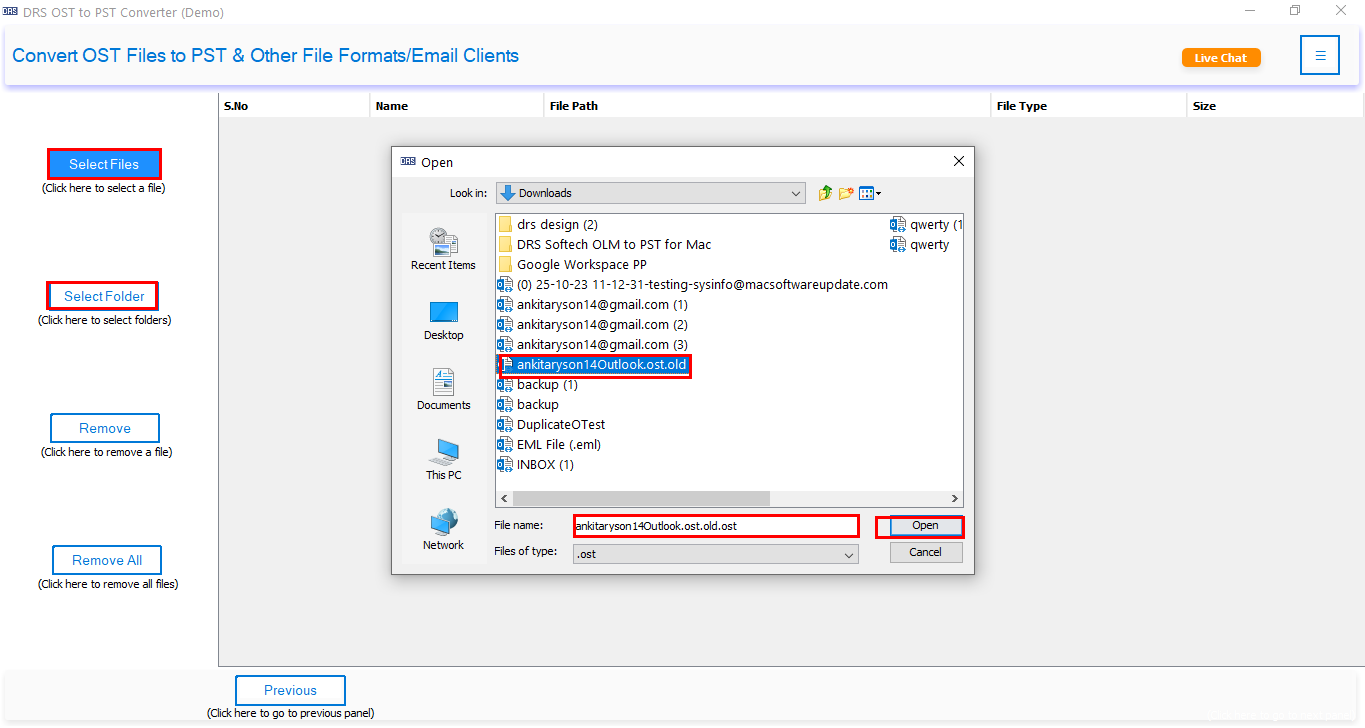The width and height of the screenshot is (1365, 728).
Task: Select DuplicateOTest file
Action: [552, 424]
